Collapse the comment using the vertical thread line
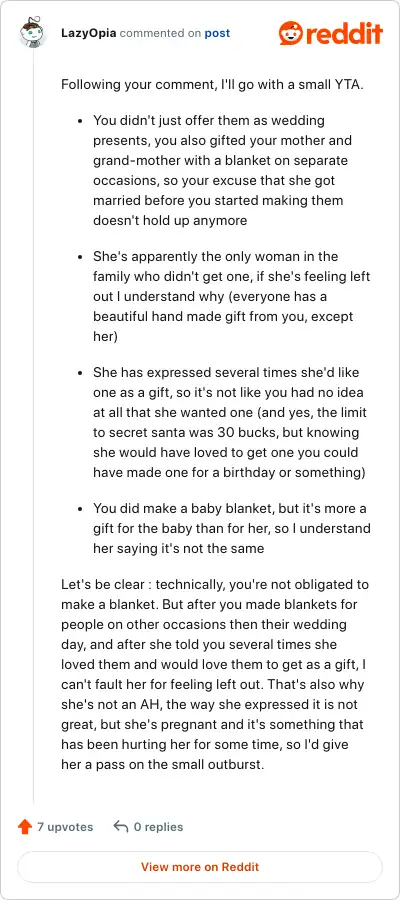 (x=33, y=425)
